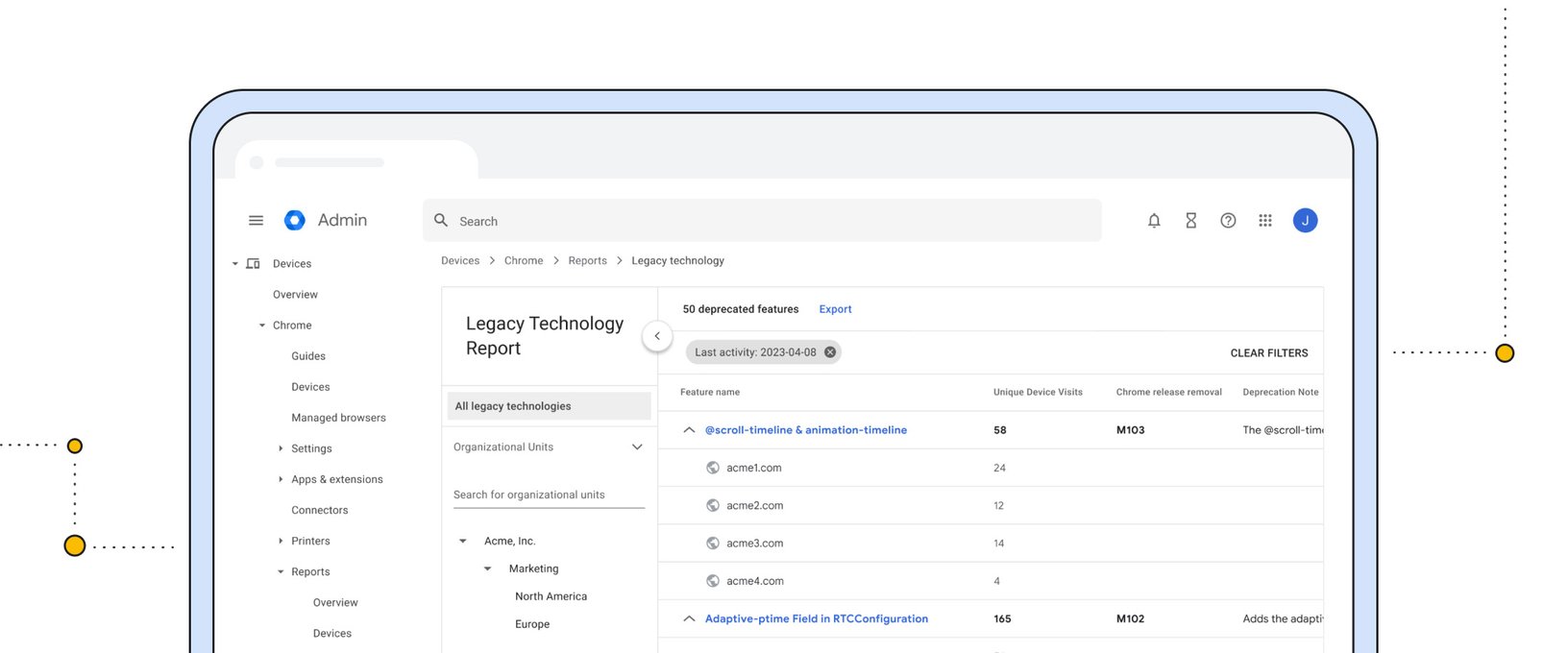Click acme1.com row text
This screenshot has width=1568, height=653.
click(754, 468)
